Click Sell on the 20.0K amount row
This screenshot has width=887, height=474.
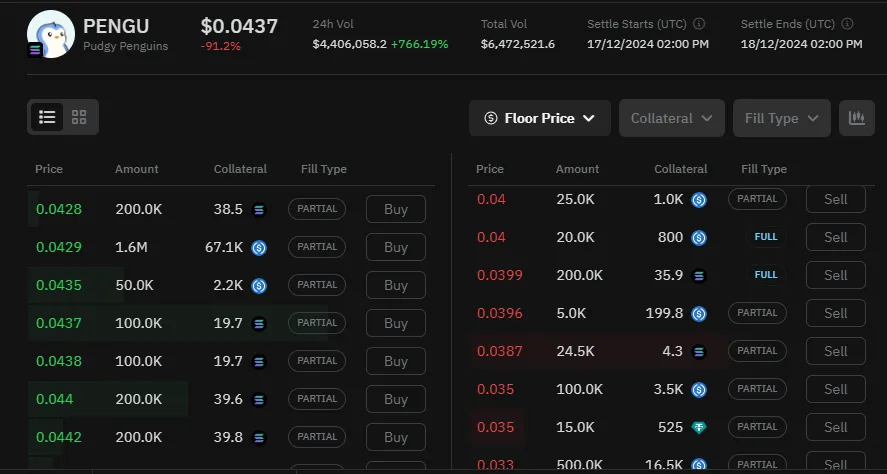click(836, 237)
